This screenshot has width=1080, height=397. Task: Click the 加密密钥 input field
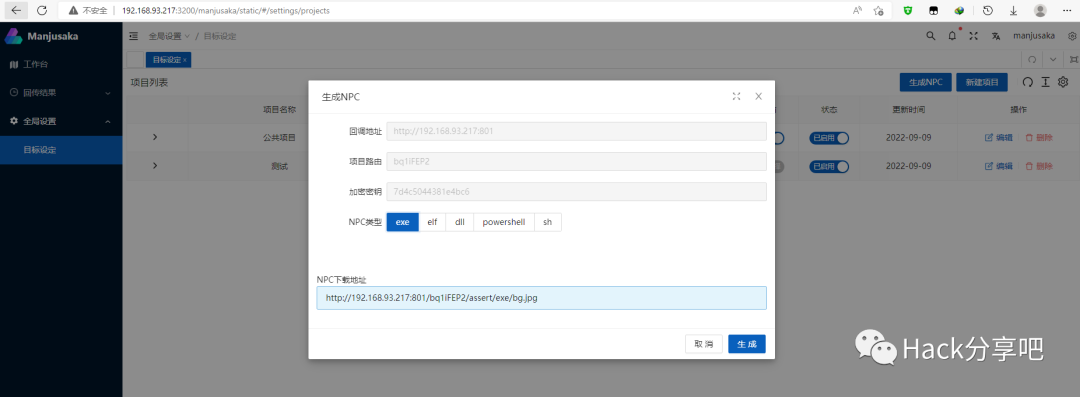click(577, 191)
